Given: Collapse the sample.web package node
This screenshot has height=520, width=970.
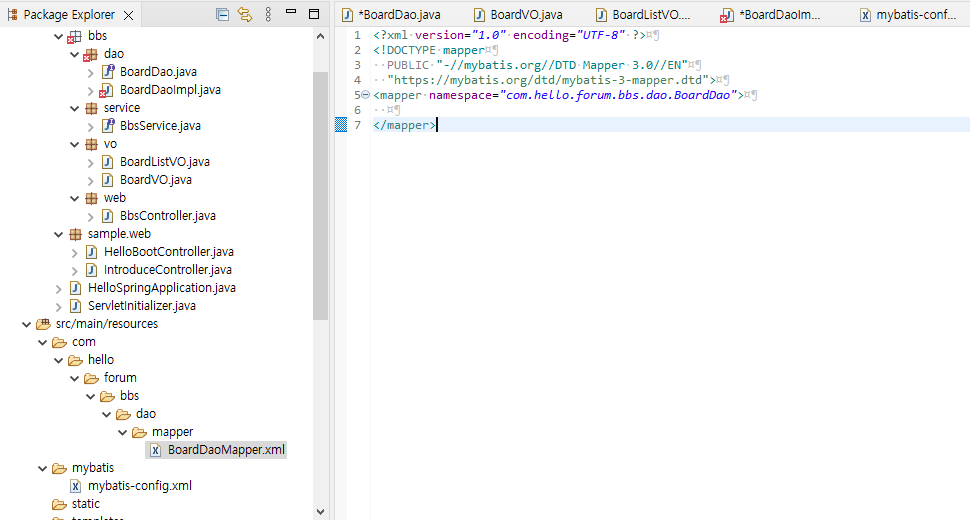Looking at the screenshot, I should (x=59, y=234).
